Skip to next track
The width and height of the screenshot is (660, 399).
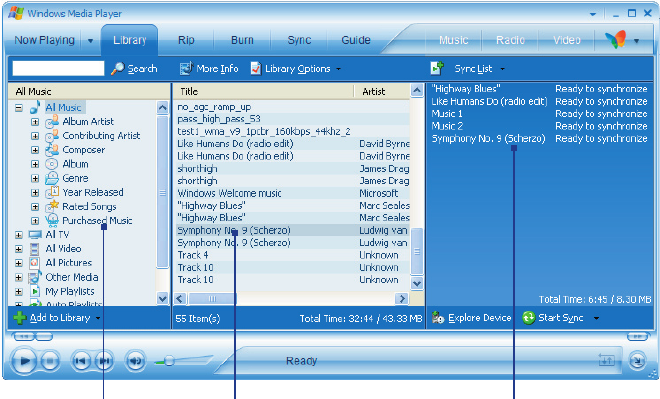pos(104,361)
